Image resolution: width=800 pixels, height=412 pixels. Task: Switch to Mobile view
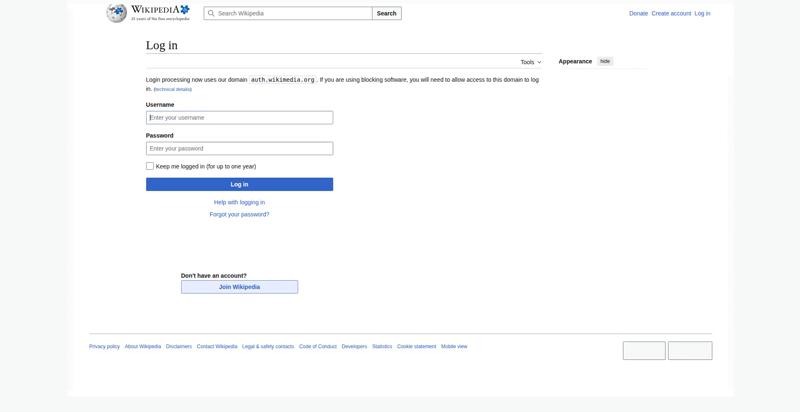pos(454,347)
